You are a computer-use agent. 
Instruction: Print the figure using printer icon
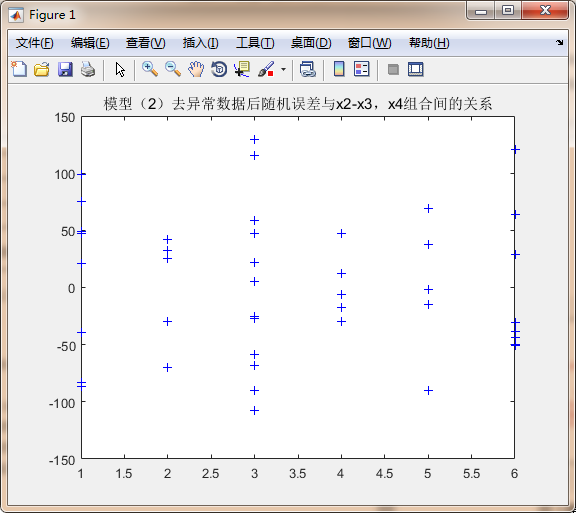[x=88, y=69]
